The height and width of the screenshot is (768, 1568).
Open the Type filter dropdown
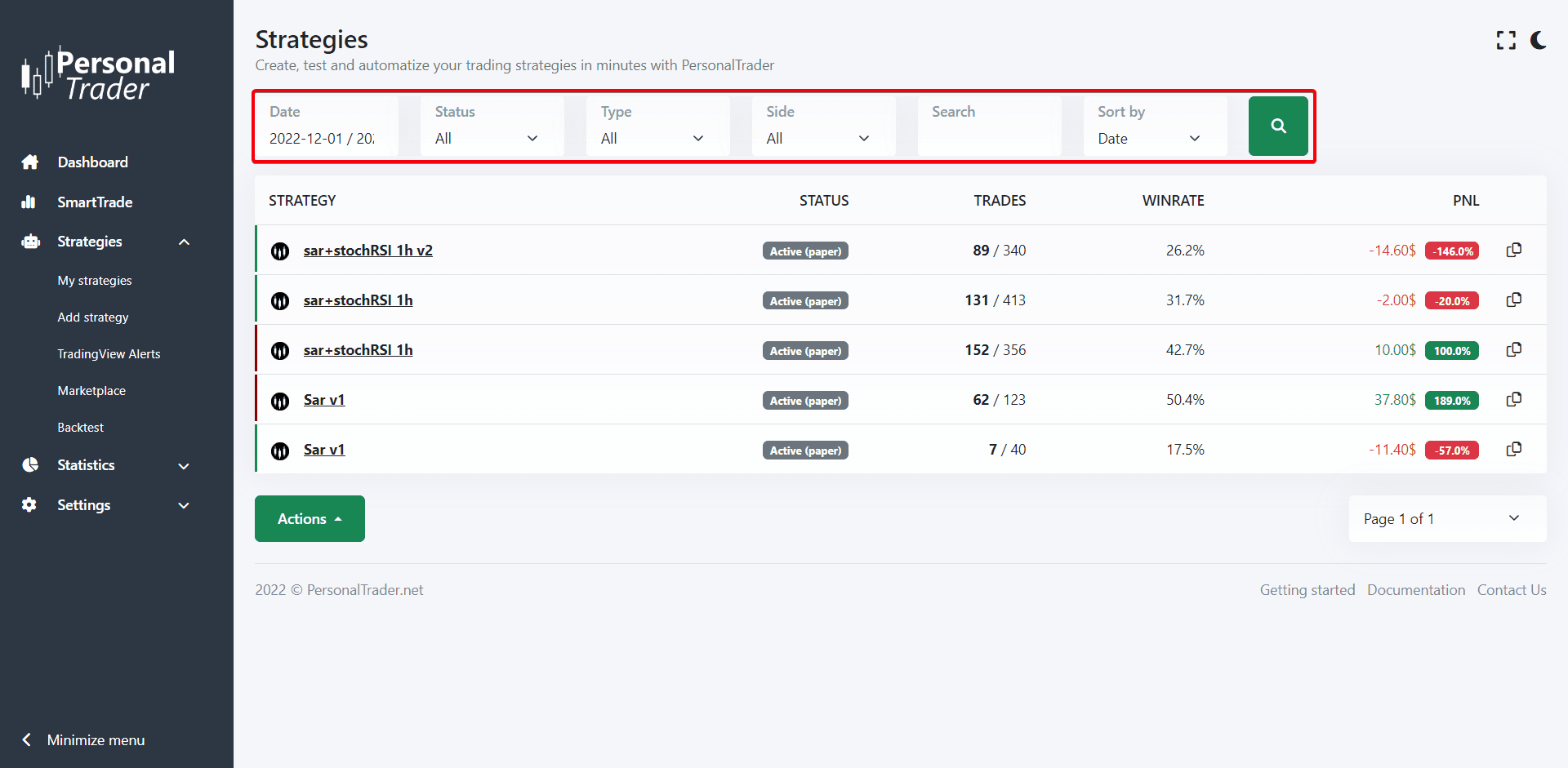[653, 139]
